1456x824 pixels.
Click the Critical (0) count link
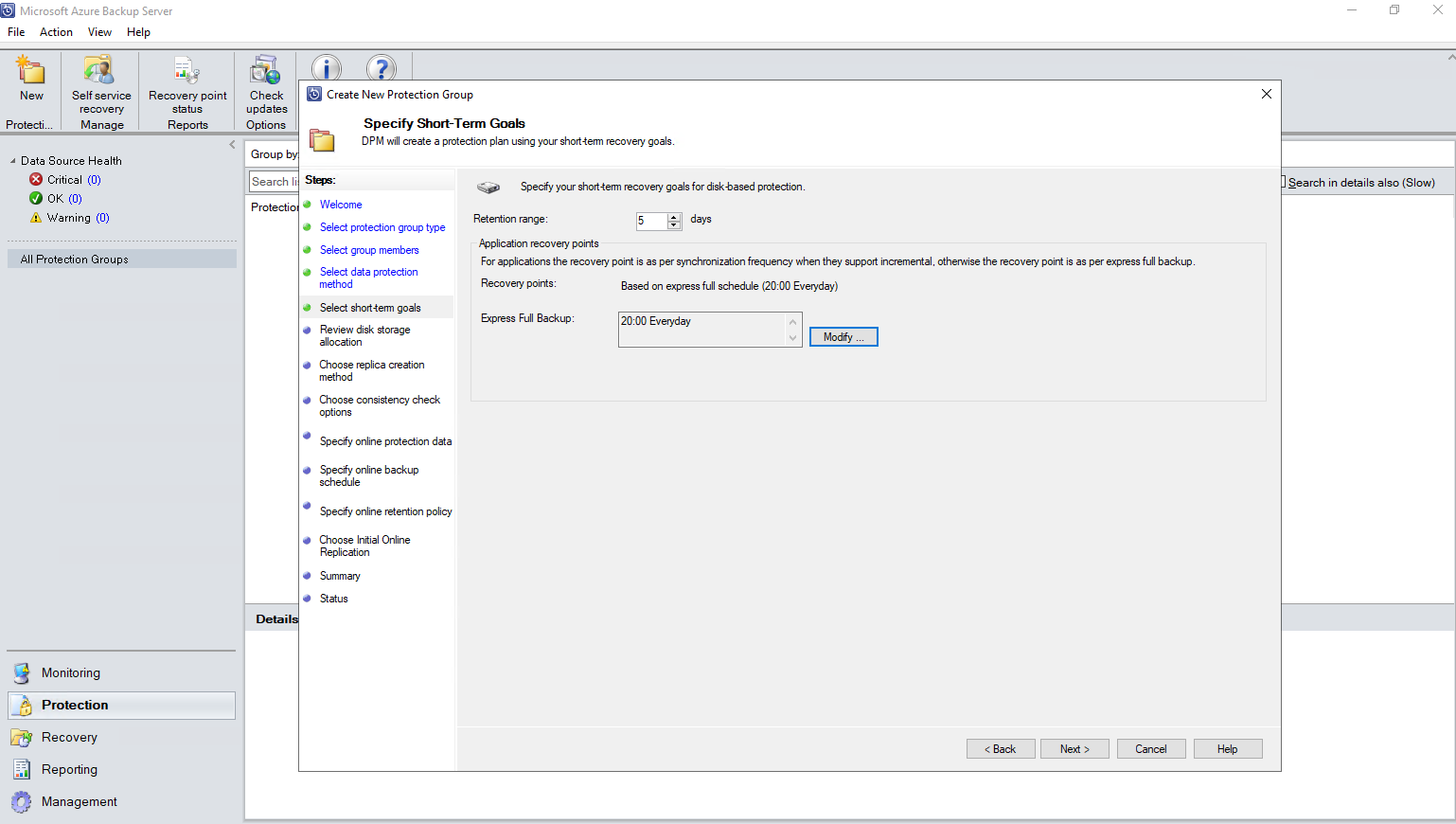(x=95, y=180)
